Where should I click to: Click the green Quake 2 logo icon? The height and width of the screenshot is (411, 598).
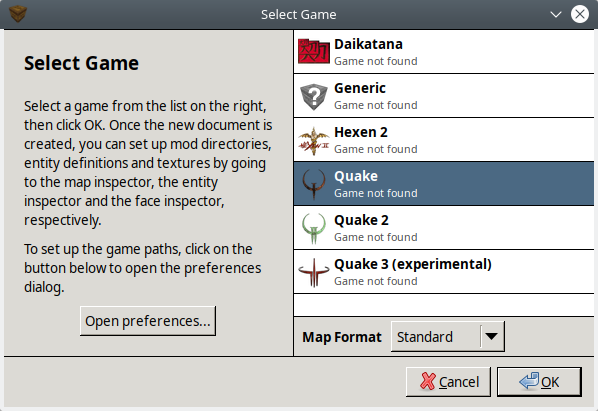click(x=313, y=228)
